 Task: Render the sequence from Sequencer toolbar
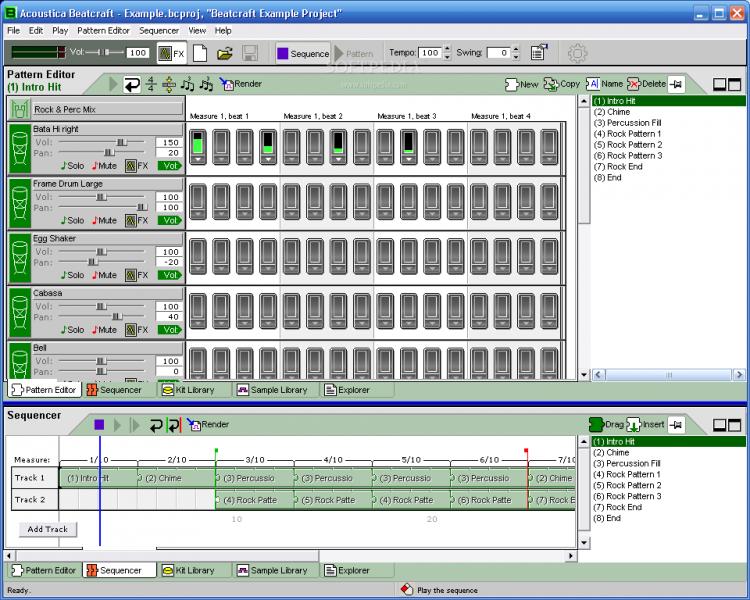(208, 424)
